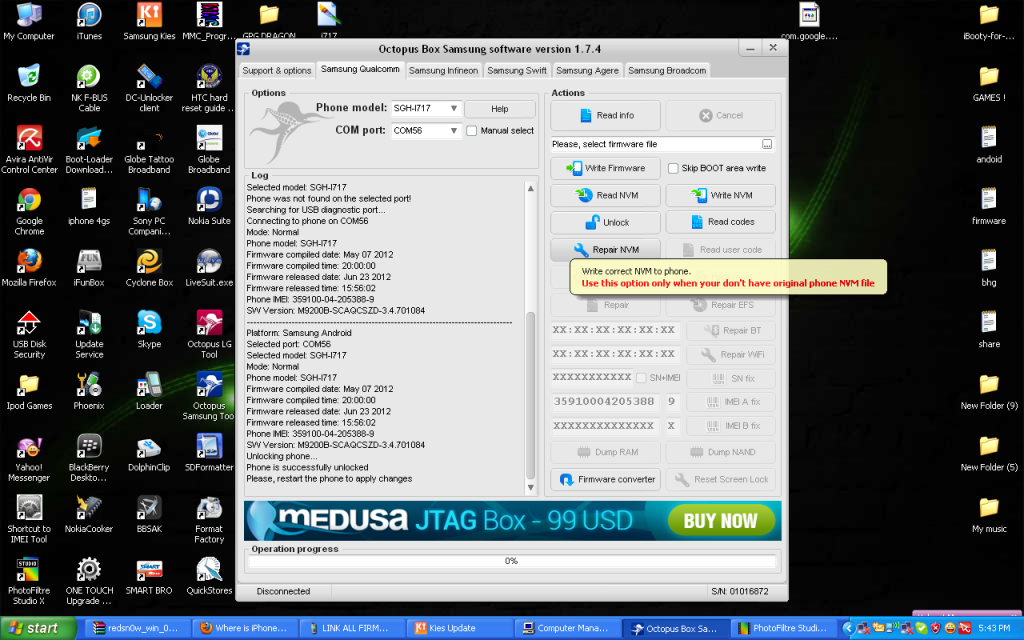Click the Write NVM button
The image size is (1024, 640).
pos(720,195)
